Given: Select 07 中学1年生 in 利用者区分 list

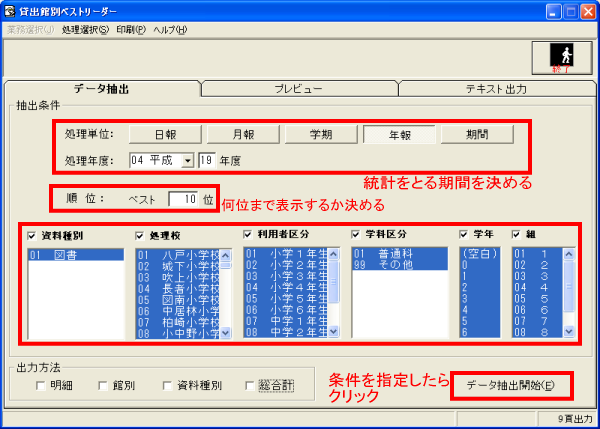Looking at the screenshot, I should pyautogui.click(x=286, y=321).
